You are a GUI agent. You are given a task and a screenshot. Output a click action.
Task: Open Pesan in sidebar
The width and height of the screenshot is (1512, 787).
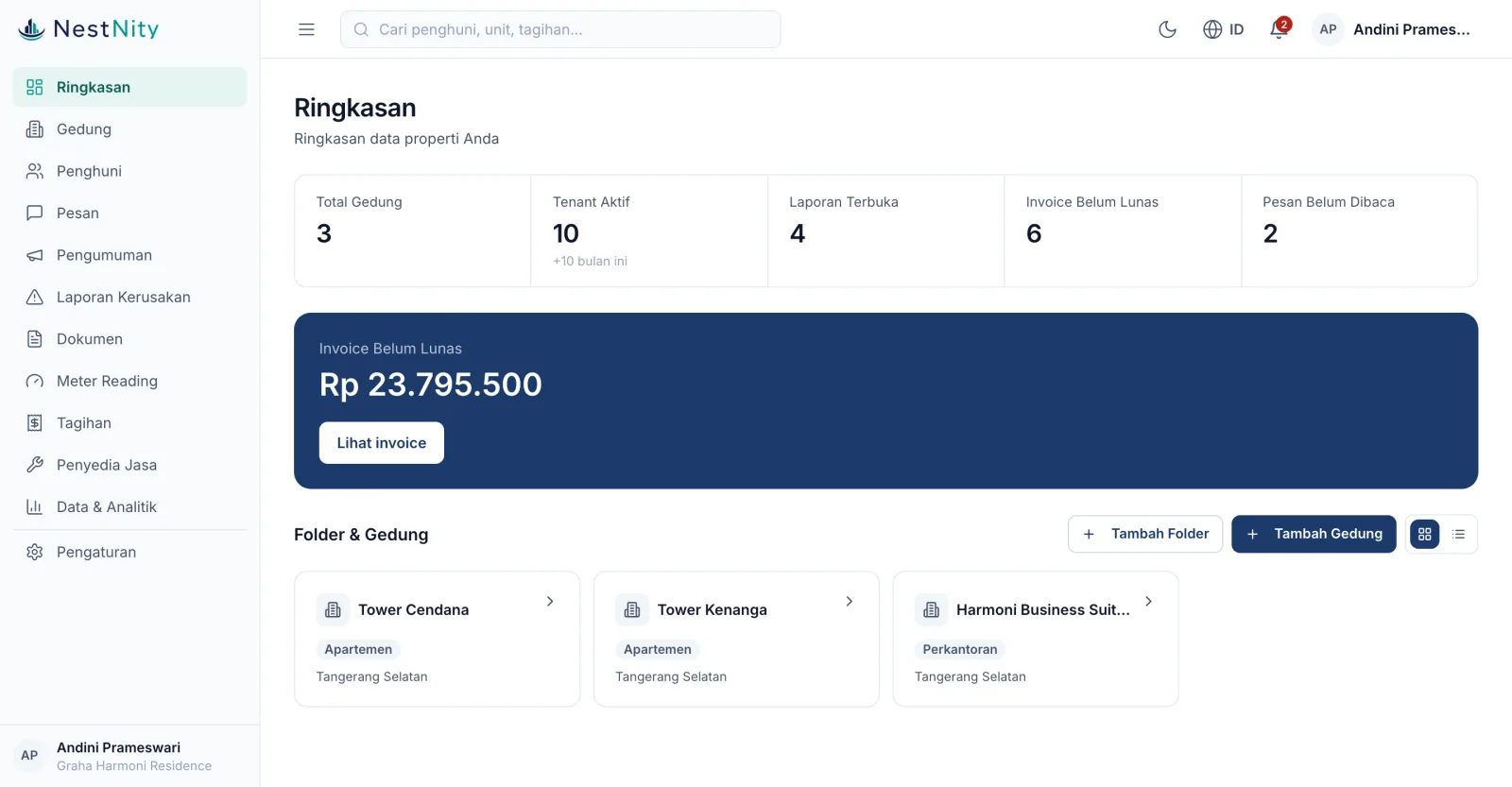coord(129,214)
